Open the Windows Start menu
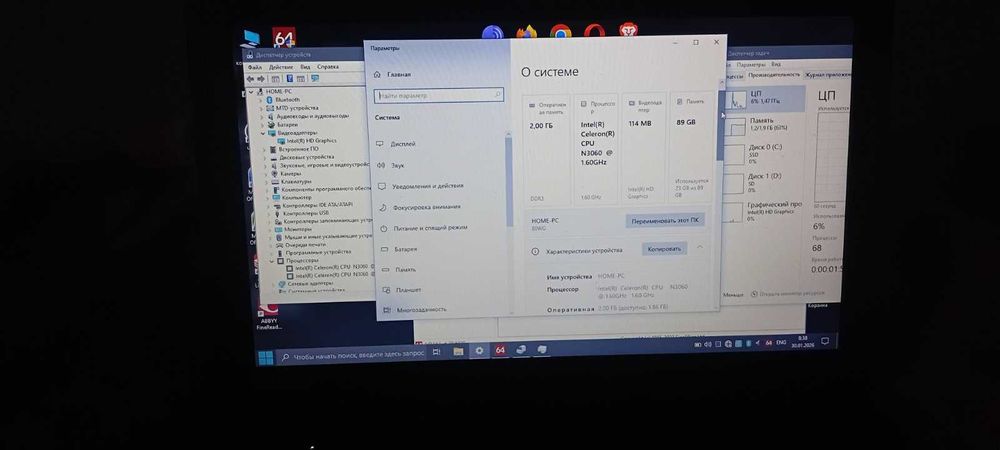 pyautogui.click(x=265, y=357)
